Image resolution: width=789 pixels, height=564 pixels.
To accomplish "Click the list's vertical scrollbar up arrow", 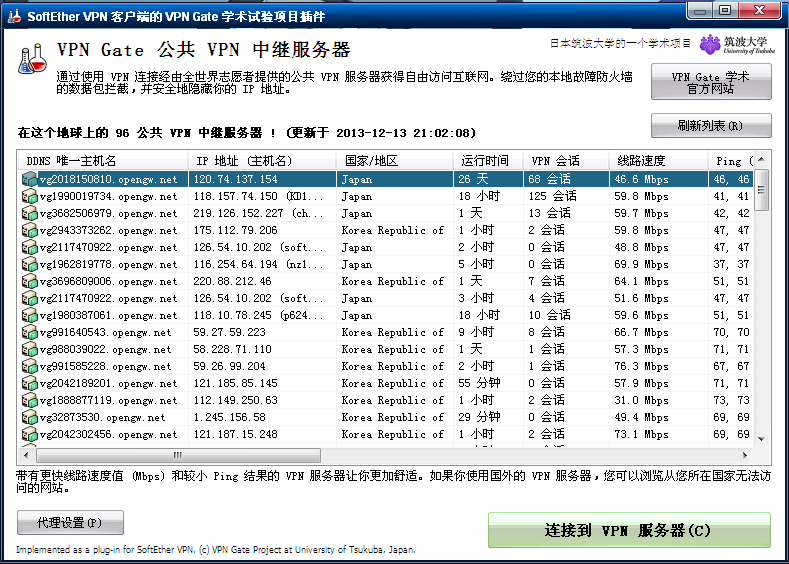I will coord(761,159).
